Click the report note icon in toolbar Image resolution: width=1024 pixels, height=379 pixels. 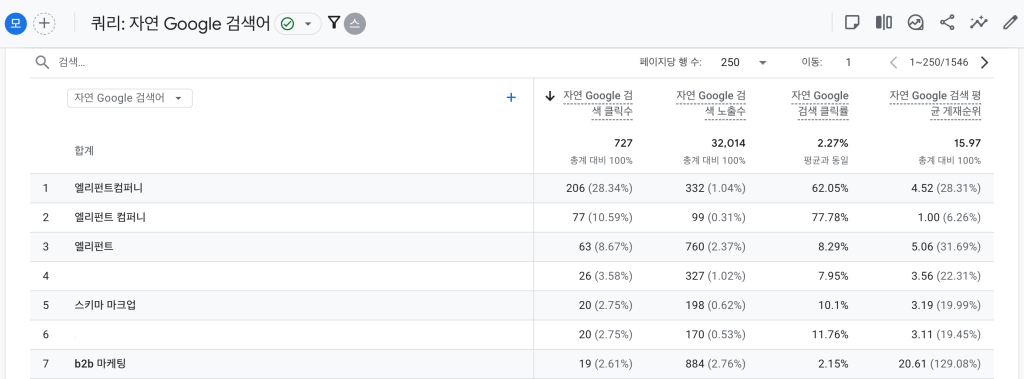(x=852, y=23)
